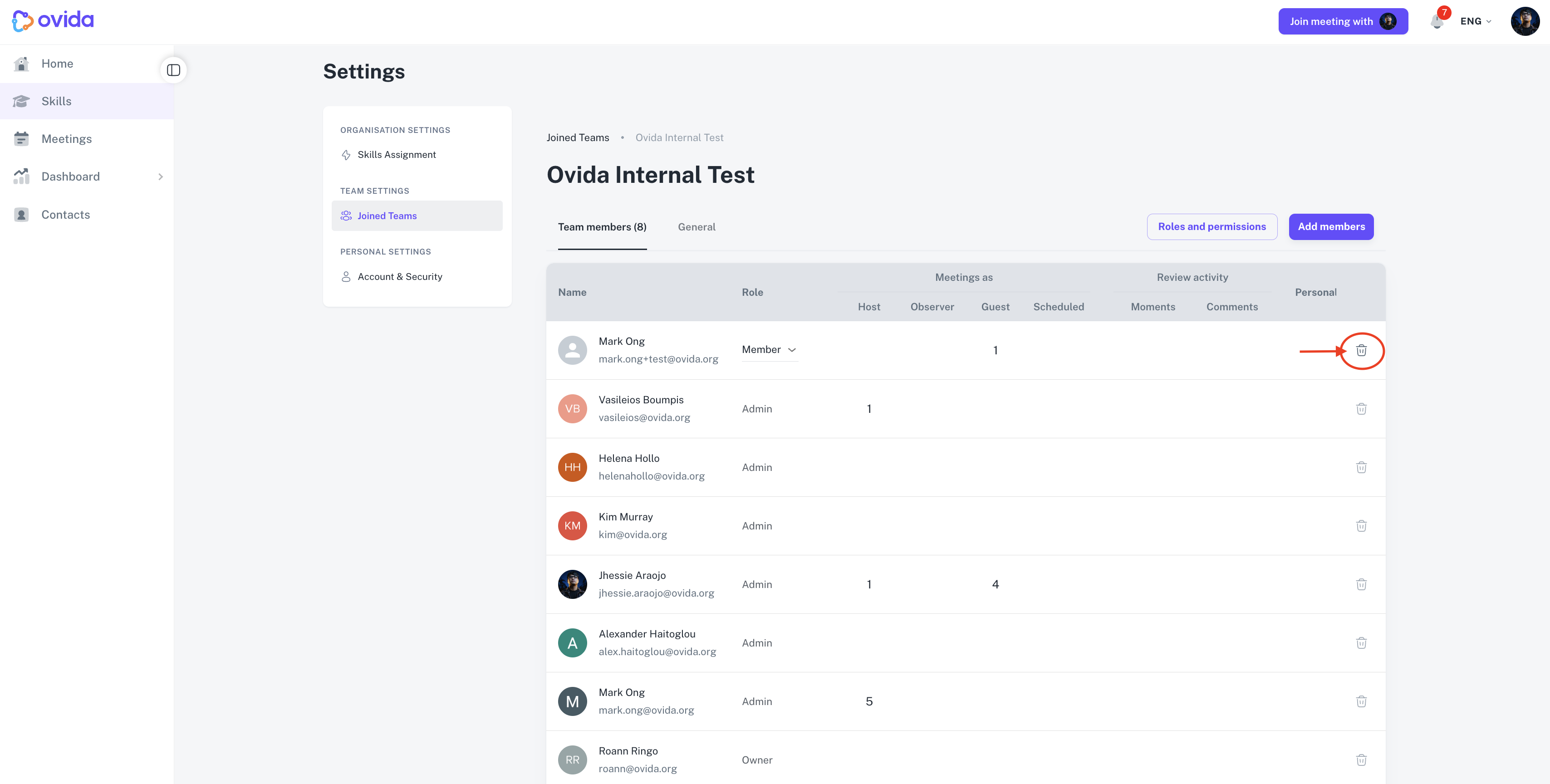Click email jhessie.araojo@ovida.org

click(656, 593)
